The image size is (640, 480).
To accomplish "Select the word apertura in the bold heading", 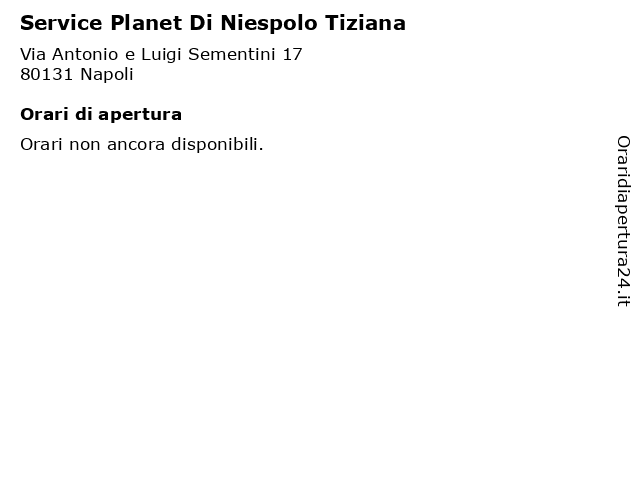I will click(x=140, y=116).
